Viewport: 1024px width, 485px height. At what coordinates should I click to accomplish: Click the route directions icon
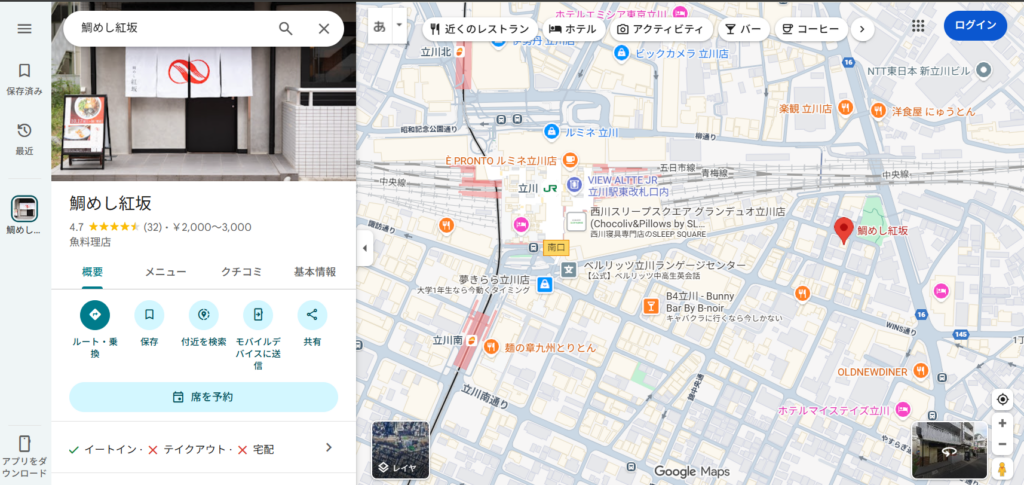point(95,315)
